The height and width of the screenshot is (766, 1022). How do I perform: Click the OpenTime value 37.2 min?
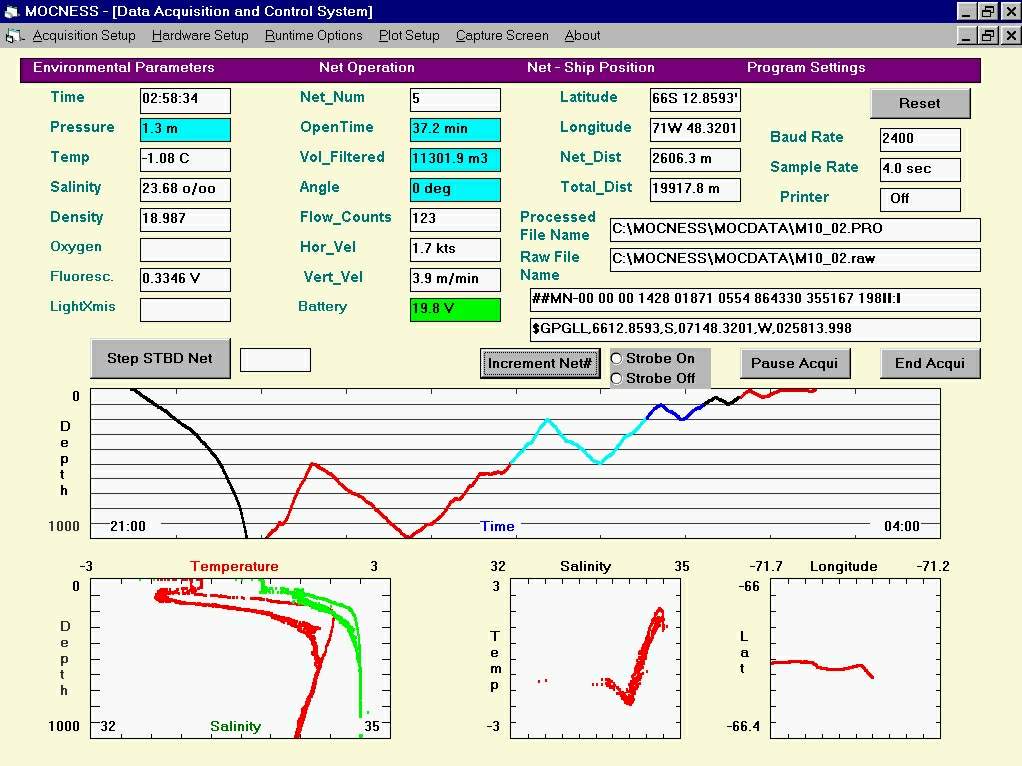(x=456, y=130)
